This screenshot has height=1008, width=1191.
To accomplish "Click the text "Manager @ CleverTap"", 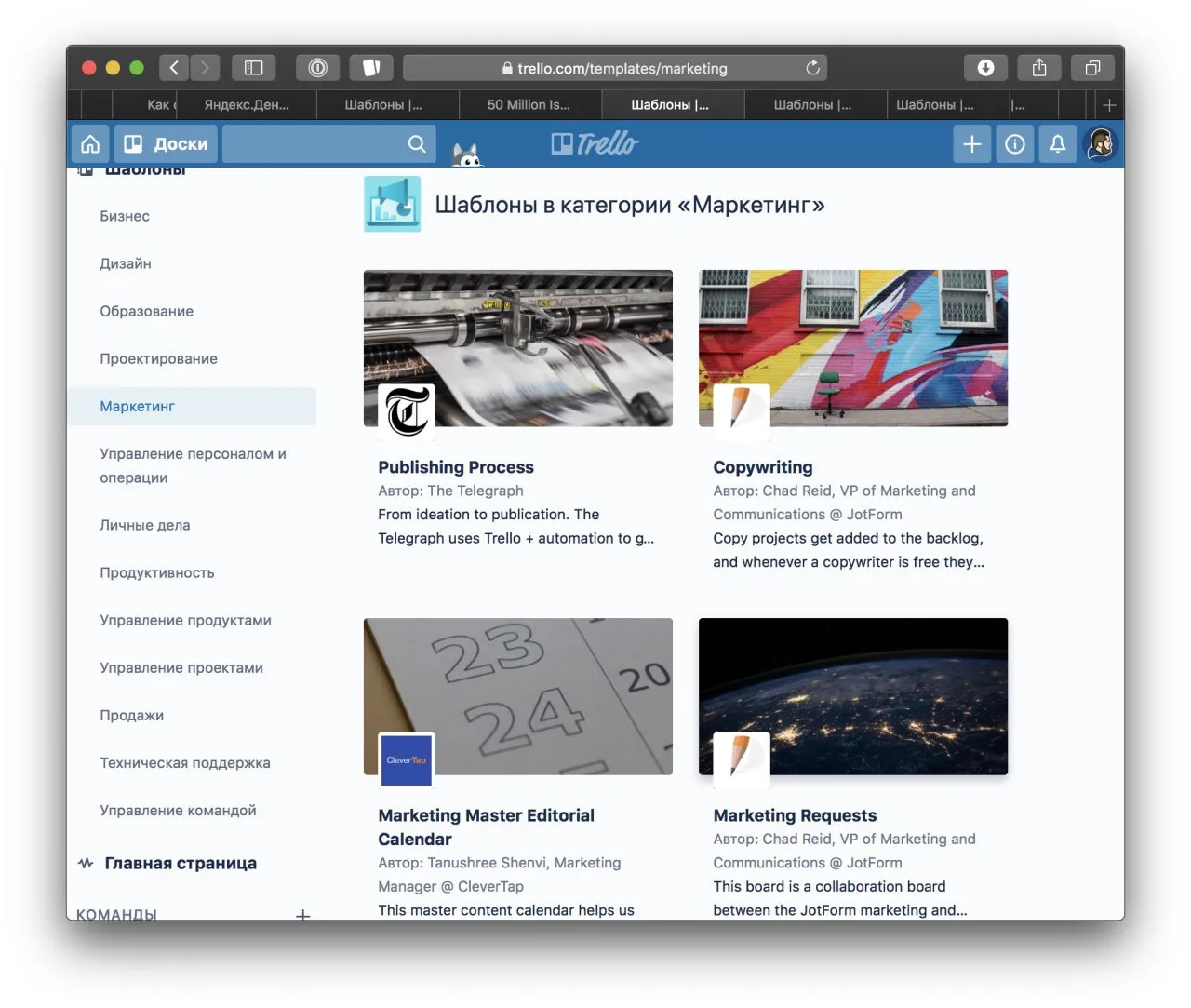I will click(450, 887).
